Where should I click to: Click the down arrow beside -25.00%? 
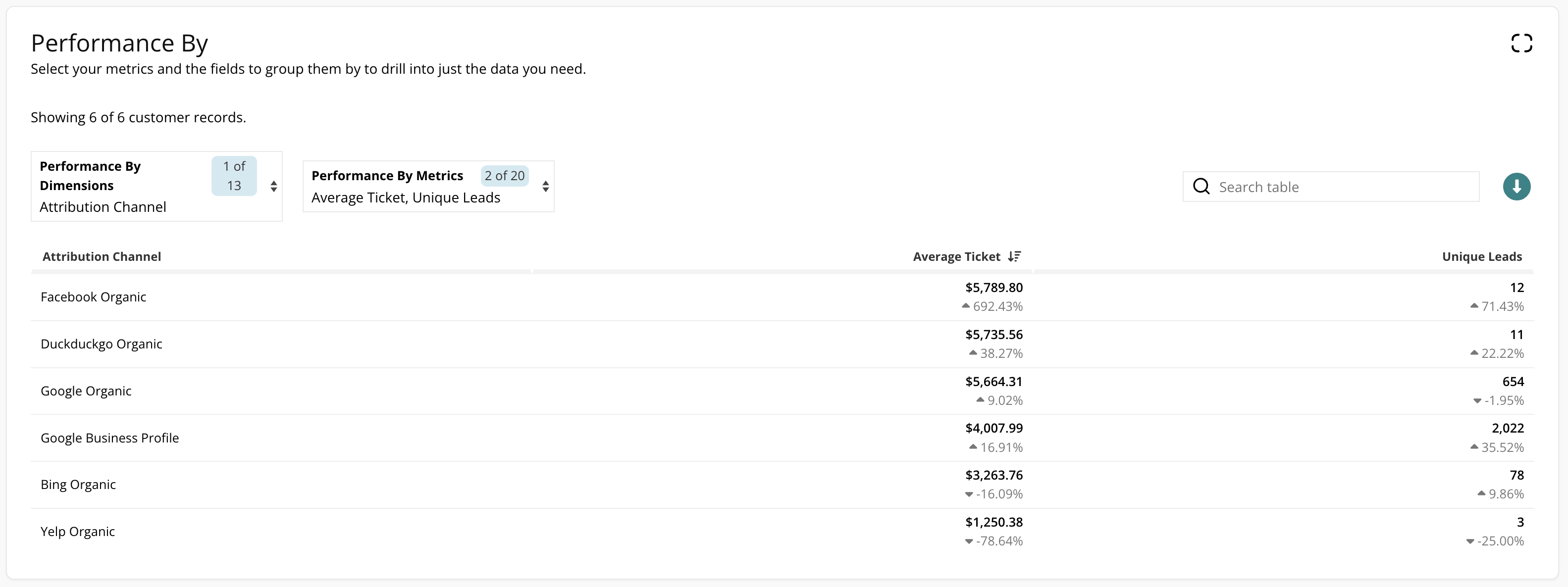coord(1470,541)
